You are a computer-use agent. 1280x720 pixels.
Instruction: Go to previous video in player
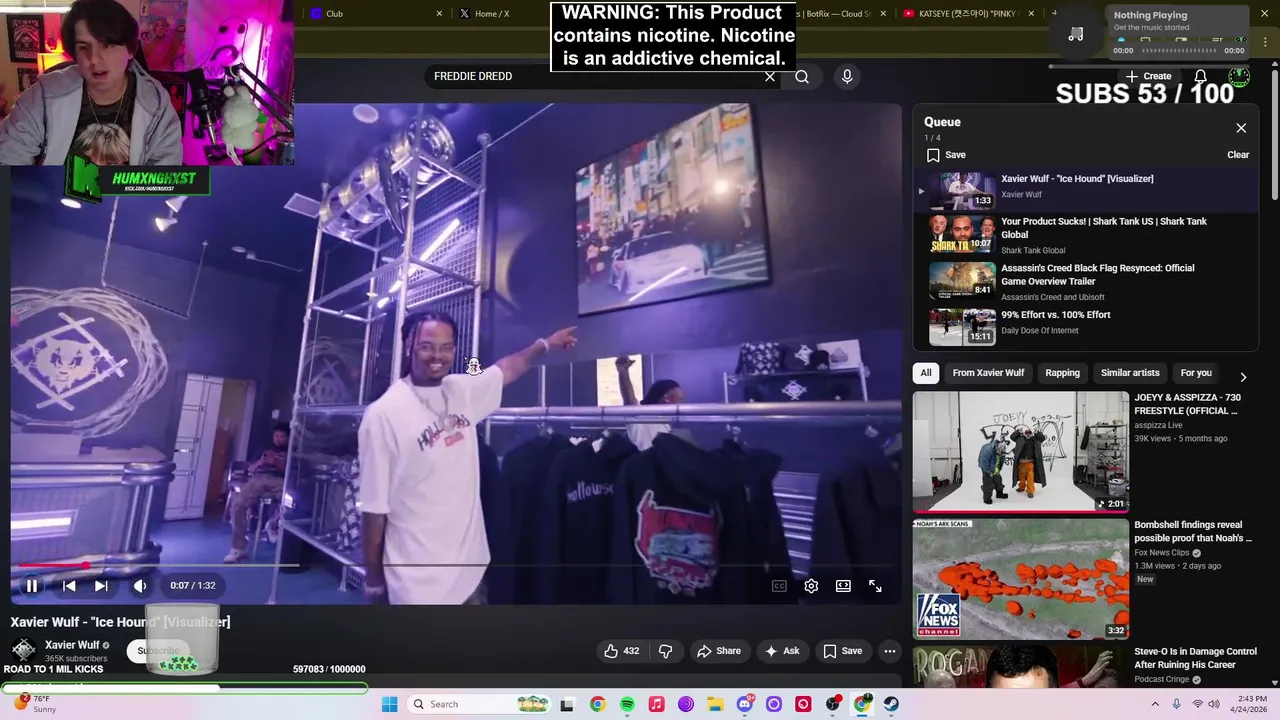point(69,586)
